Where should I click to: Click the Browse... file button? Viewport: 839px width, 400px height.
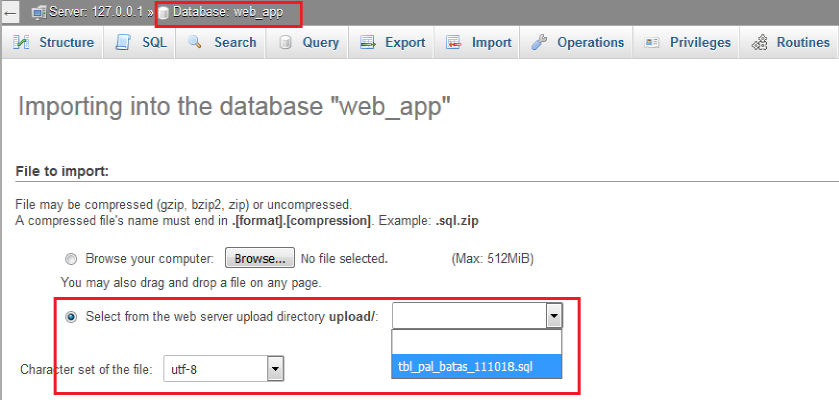point(260,259)
